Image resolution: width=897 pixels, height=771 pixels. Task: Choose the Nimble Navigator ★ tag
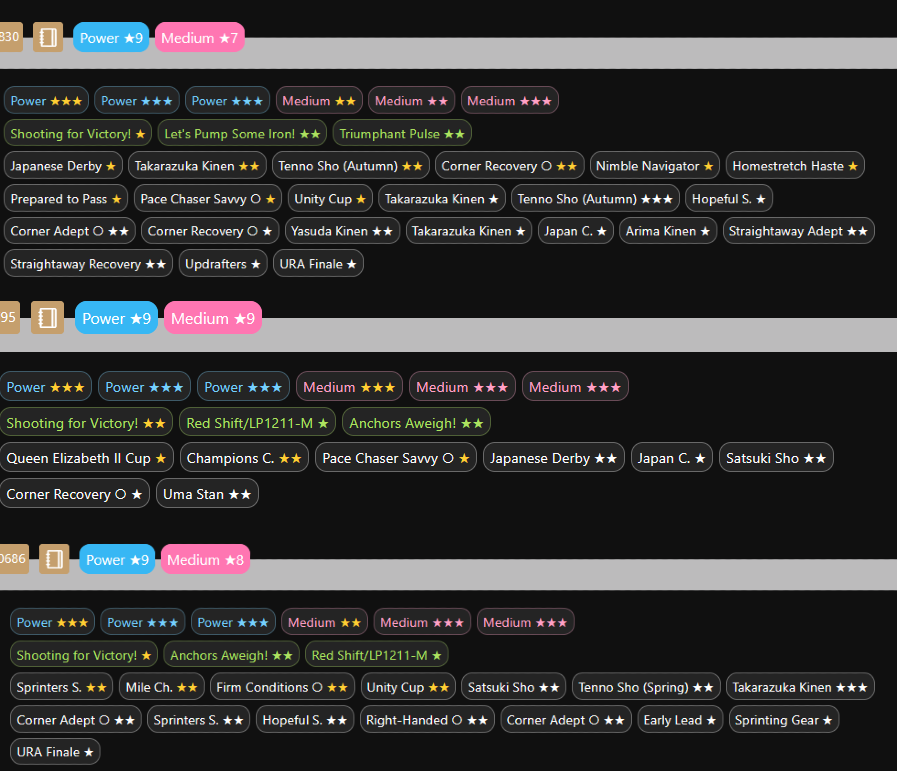click(x=655, y=166)
